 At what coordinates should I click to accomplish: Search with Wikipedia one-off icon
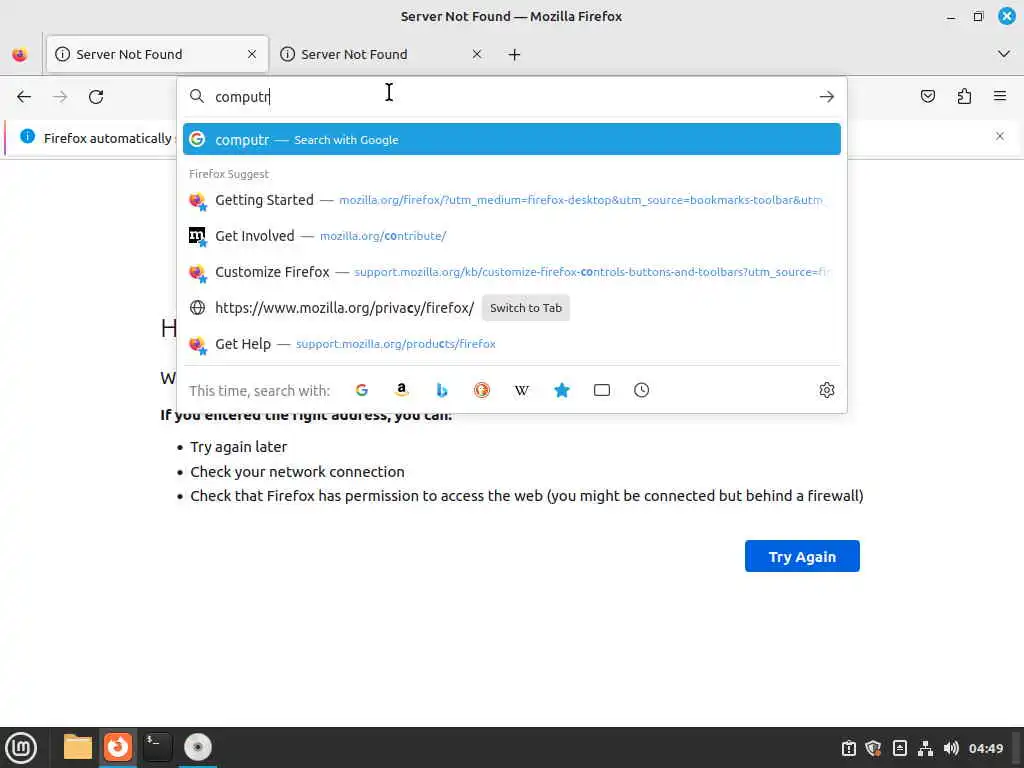click(x=521, y=391)
